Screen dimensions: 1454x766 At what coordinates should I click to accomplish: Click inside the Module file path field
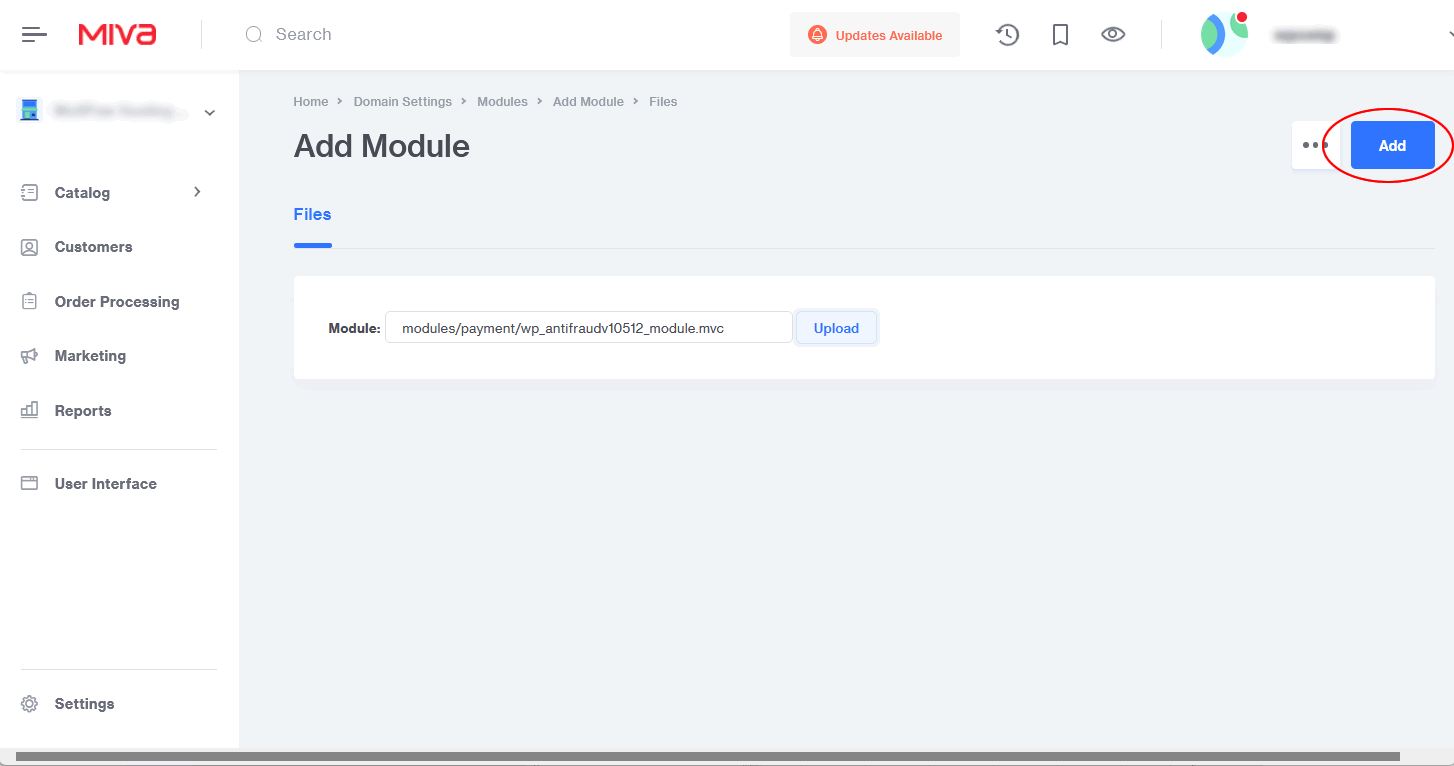(588, 327)
